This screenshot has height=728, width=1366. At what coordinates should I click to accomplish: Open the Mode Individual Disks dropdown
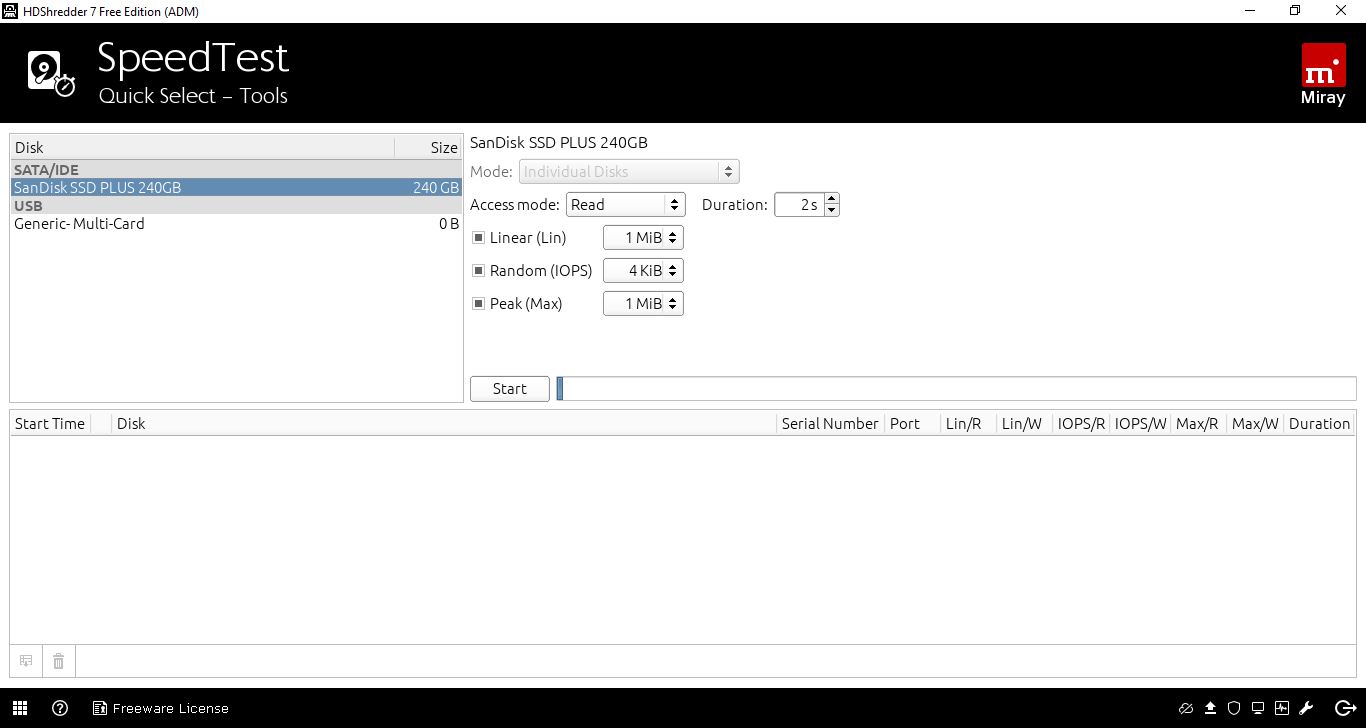point(629,172)
